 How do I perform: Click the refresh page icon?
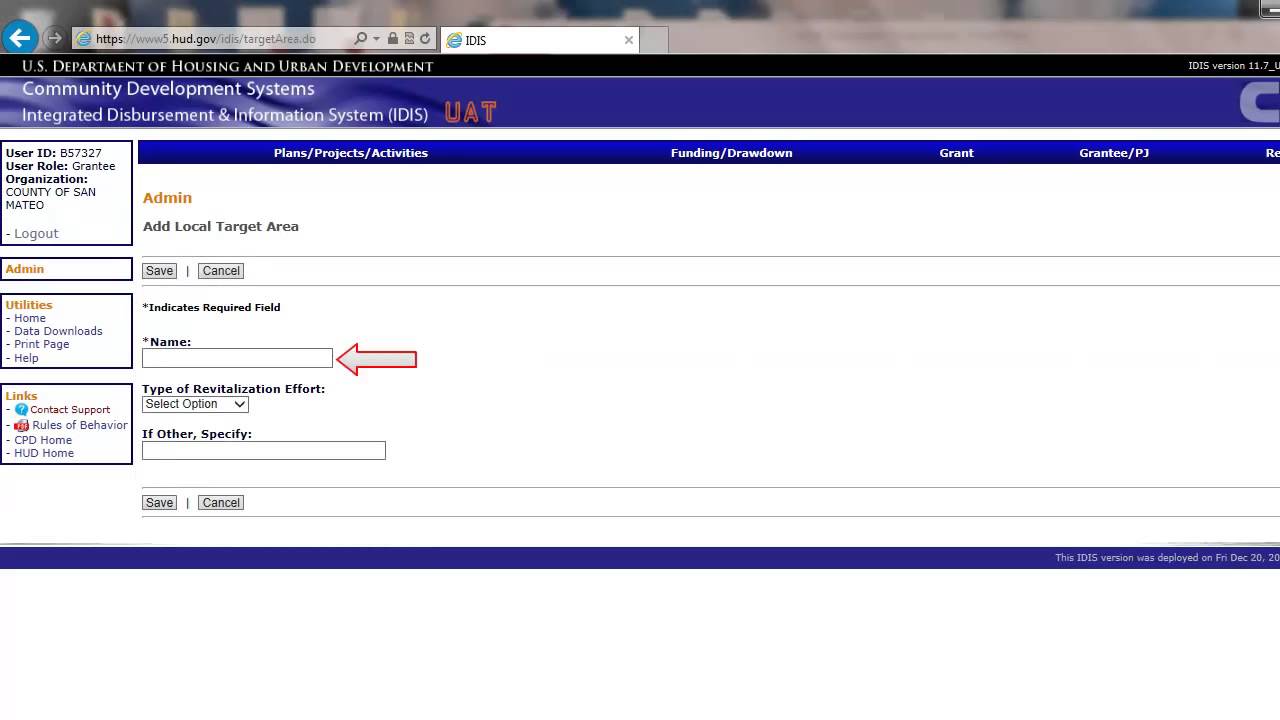(425, 39)
